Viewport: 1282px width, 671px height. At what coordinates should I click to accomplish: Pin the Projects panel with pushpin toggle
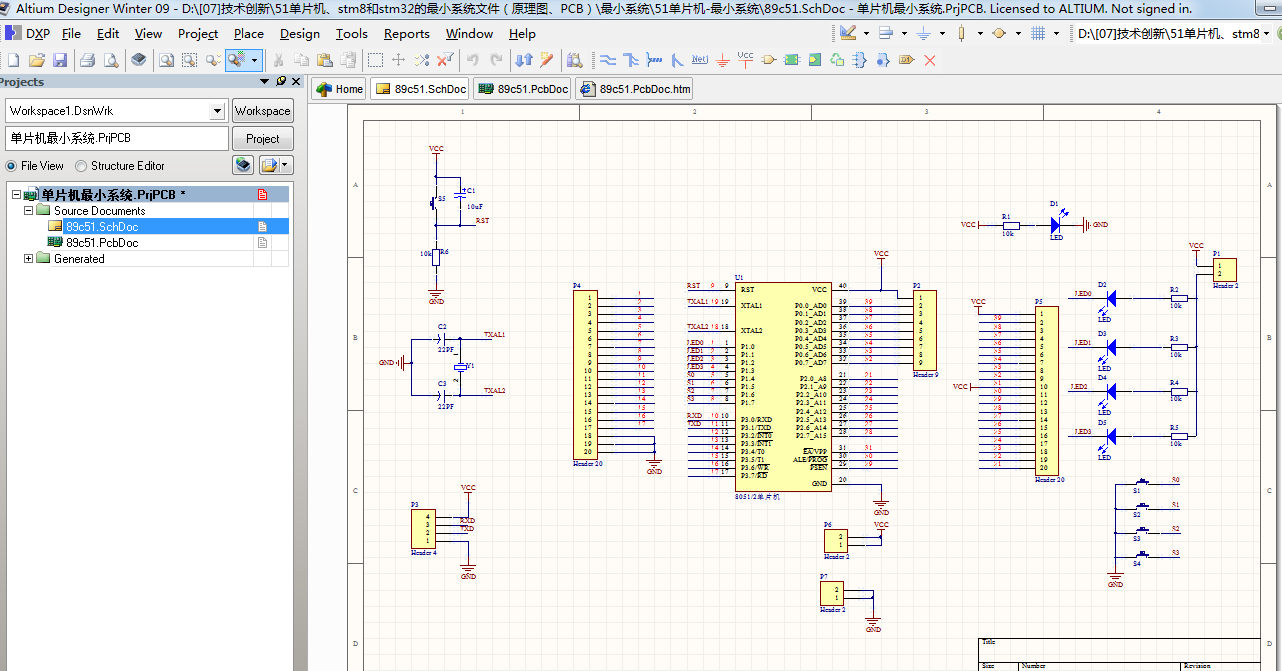[x=280, y=81]
